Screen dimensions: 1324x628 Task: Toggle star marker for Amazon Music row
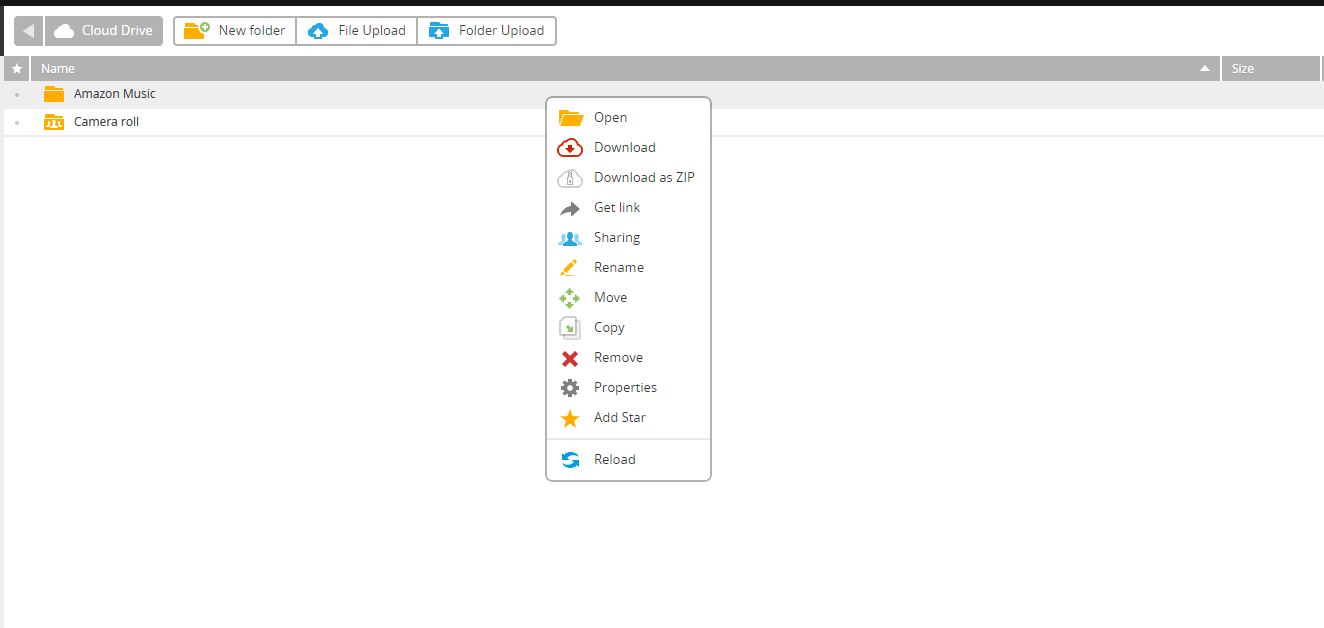coord(17,95)
